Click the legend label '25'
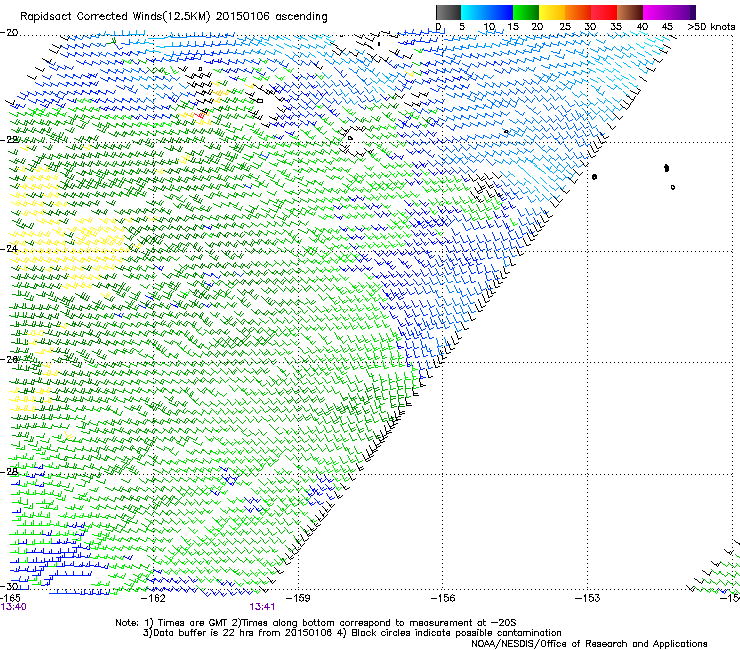This screenshot has height=650, width=740. 565,27
